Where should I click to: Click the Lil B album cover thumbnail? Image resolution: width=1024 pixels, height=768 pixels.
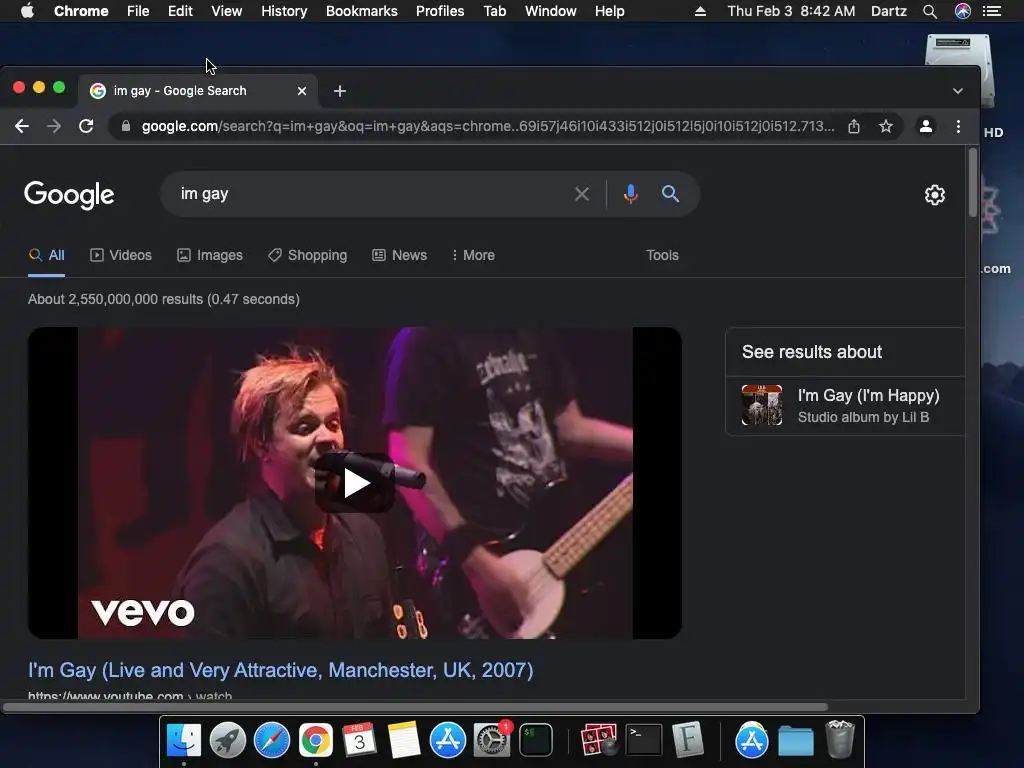pos(762,405)
